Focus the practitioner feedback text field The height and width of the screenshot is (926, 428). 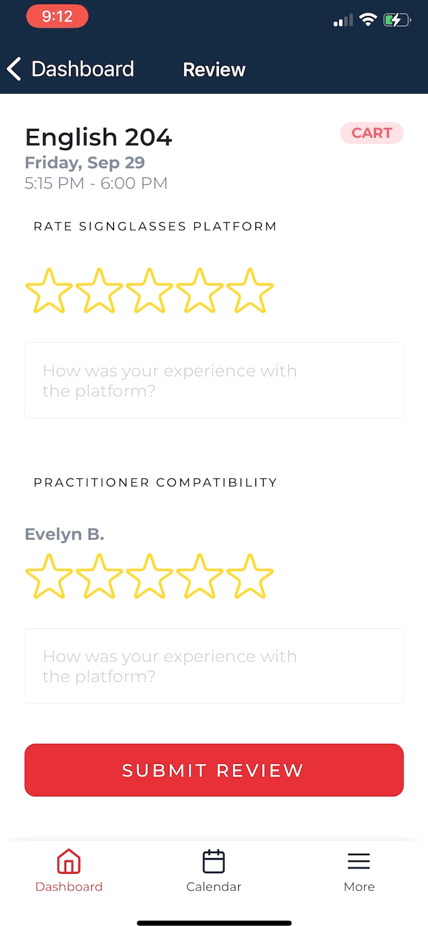[214, 666]
